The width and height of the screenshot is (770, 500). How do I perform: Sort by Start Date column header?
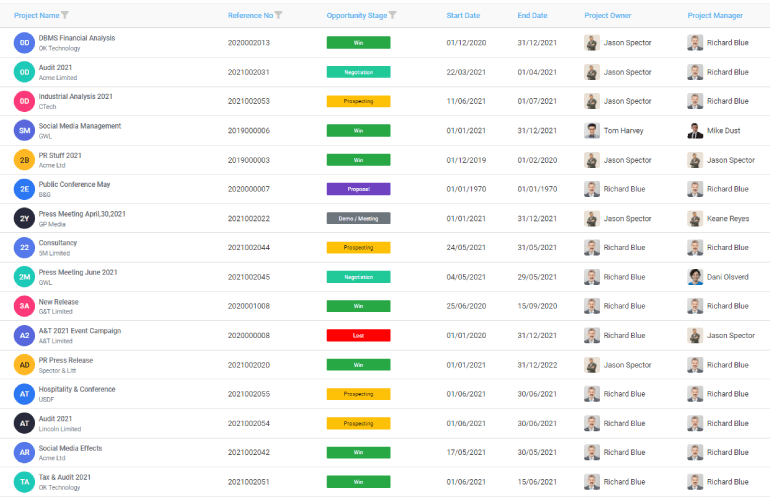coord(463,15)
